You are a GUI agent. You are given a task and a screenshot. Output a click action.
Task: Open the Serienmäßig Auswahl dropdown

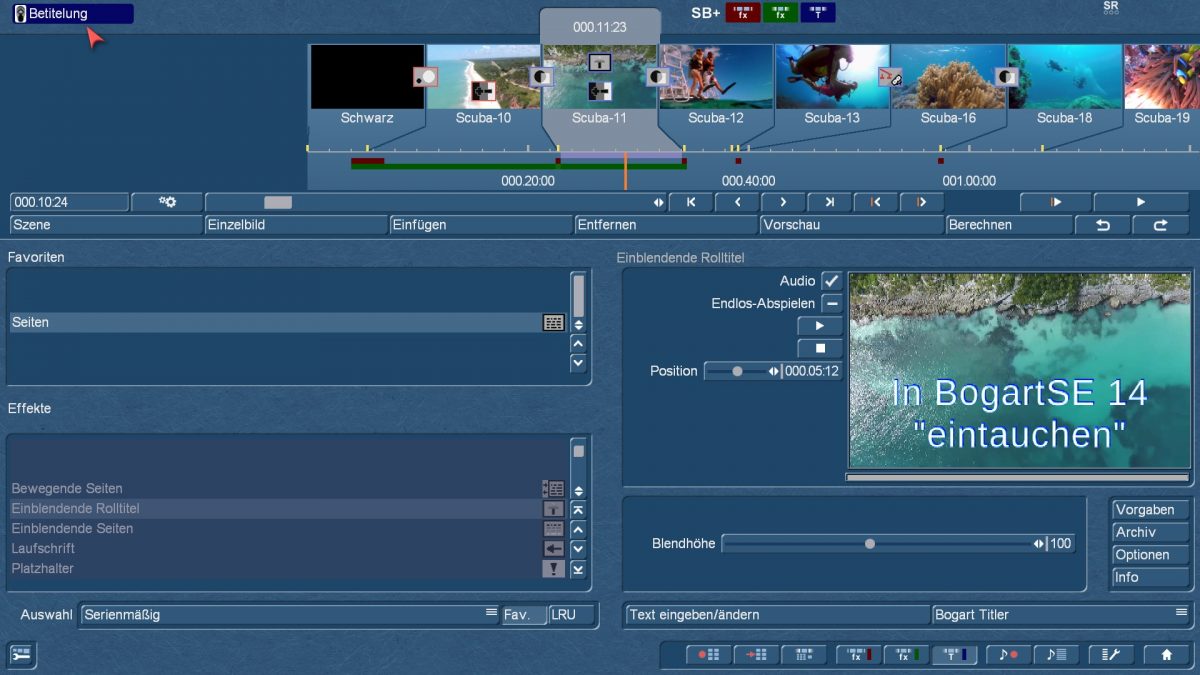[290, 615]
